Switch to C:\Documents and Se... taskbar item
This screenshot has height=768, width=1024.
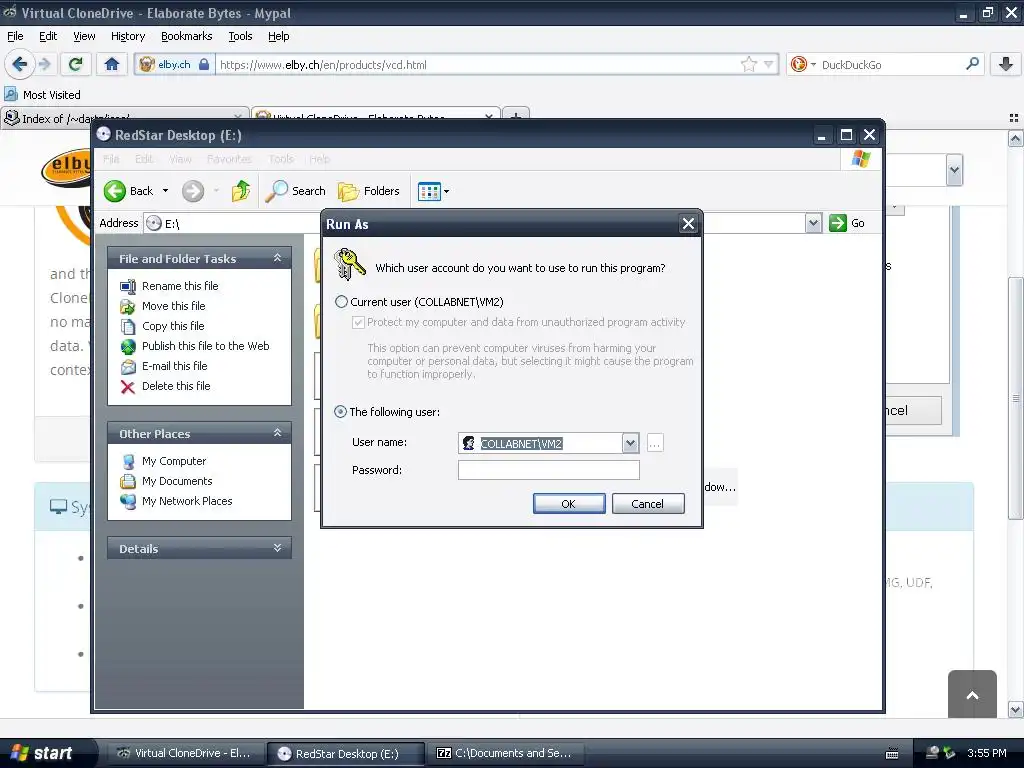pos(505,753)
